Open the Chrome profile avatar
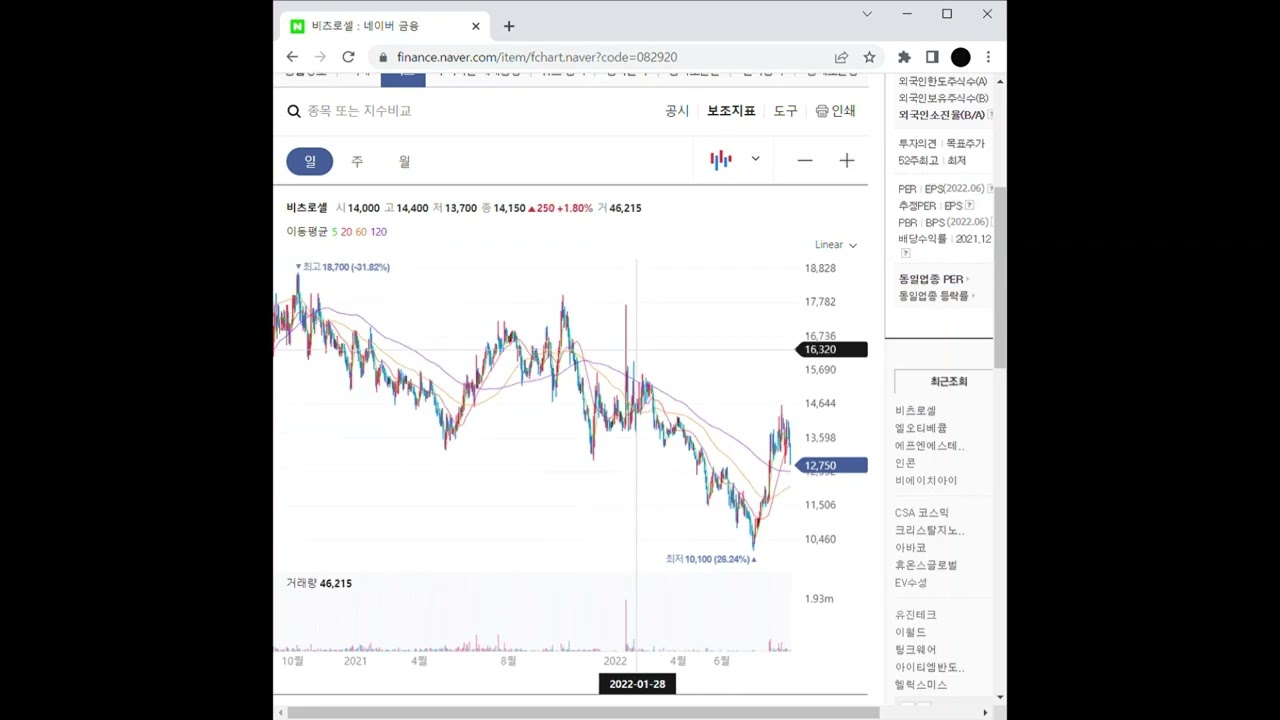1280x720 pixels. pos(960,57)
